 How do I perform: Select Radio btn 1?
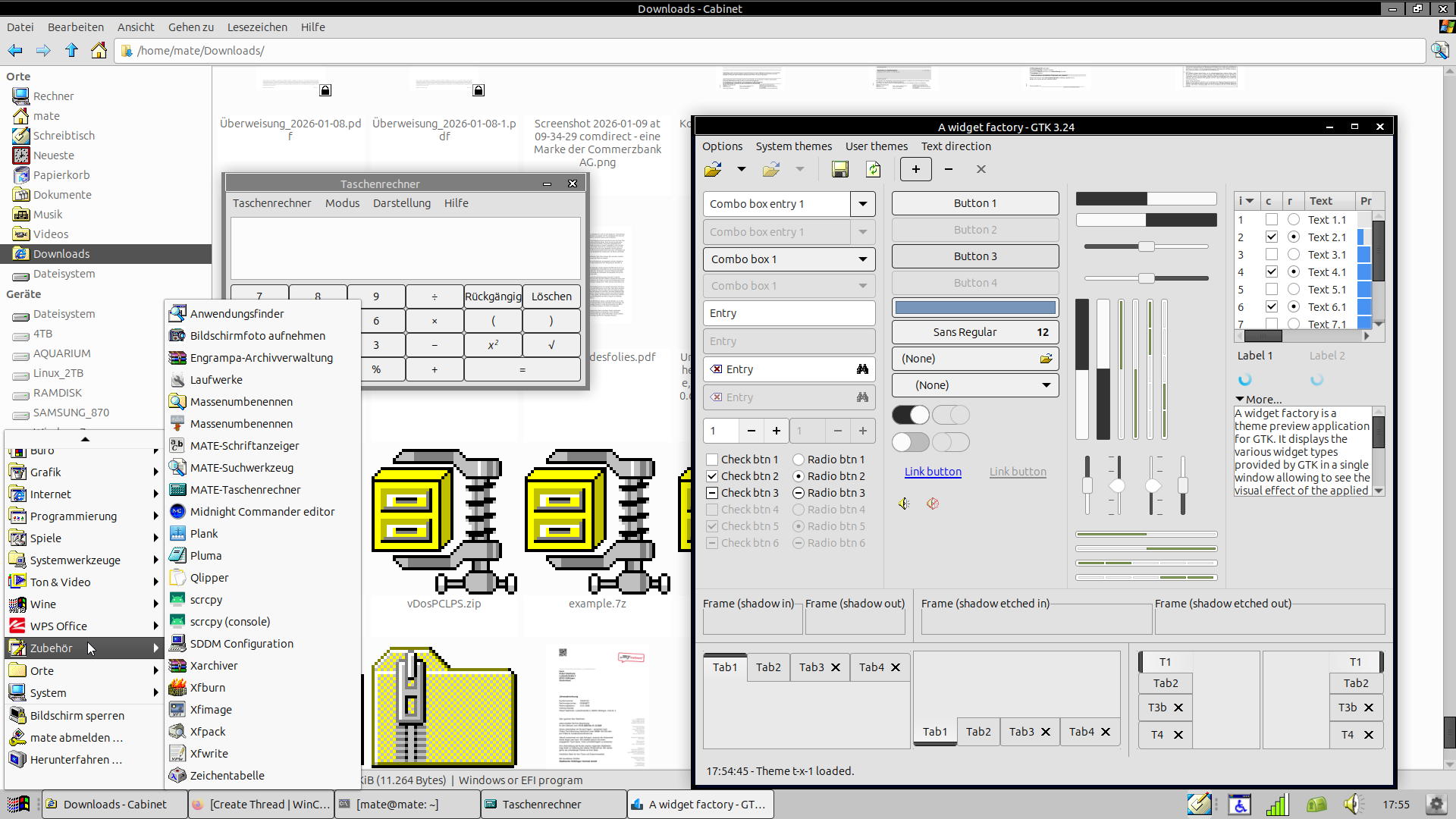(799, 460)
